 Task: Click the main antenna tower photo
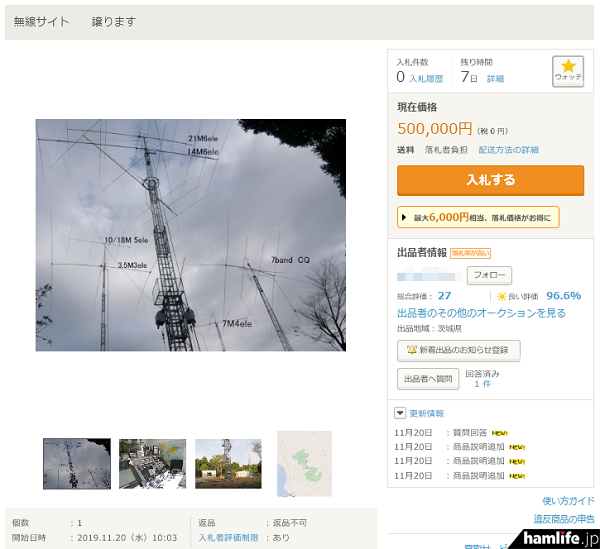(x=190, y=235)
